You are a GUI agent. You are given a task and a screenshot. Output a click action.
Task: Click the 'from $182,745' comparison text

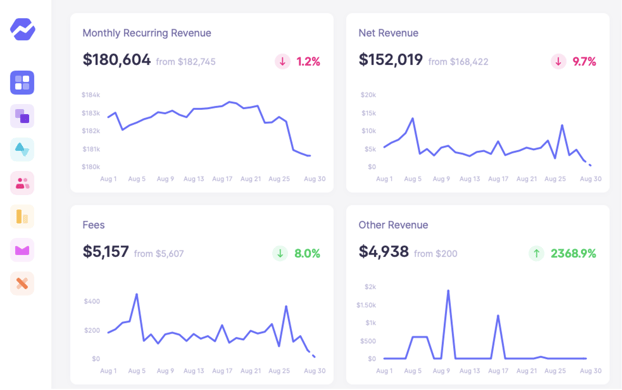[x=186, y=62]
